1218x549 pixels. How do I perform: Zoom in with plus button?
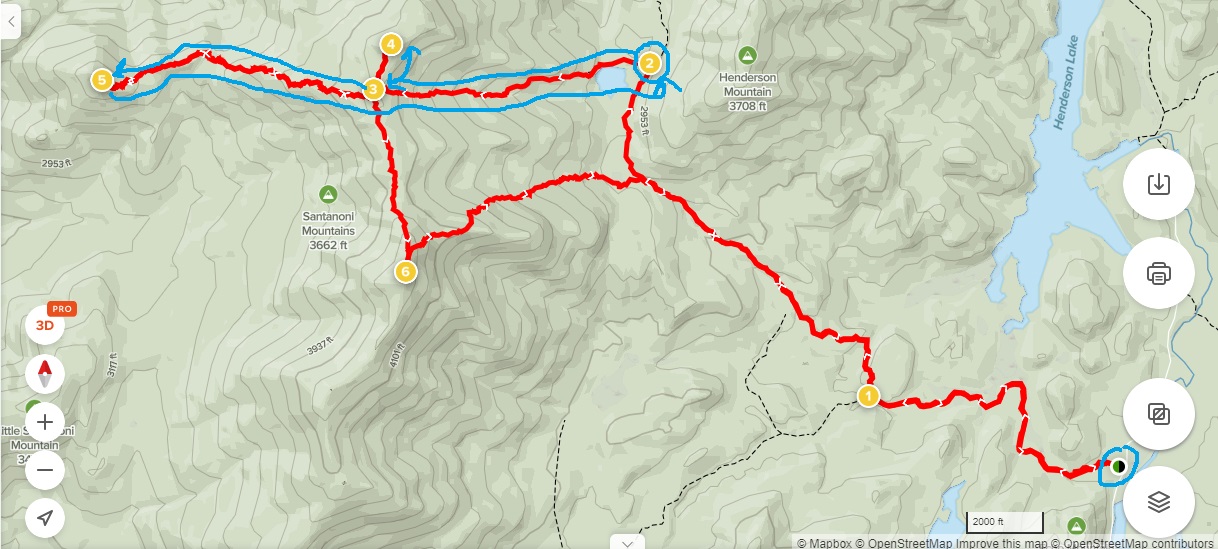click(45, 422)
